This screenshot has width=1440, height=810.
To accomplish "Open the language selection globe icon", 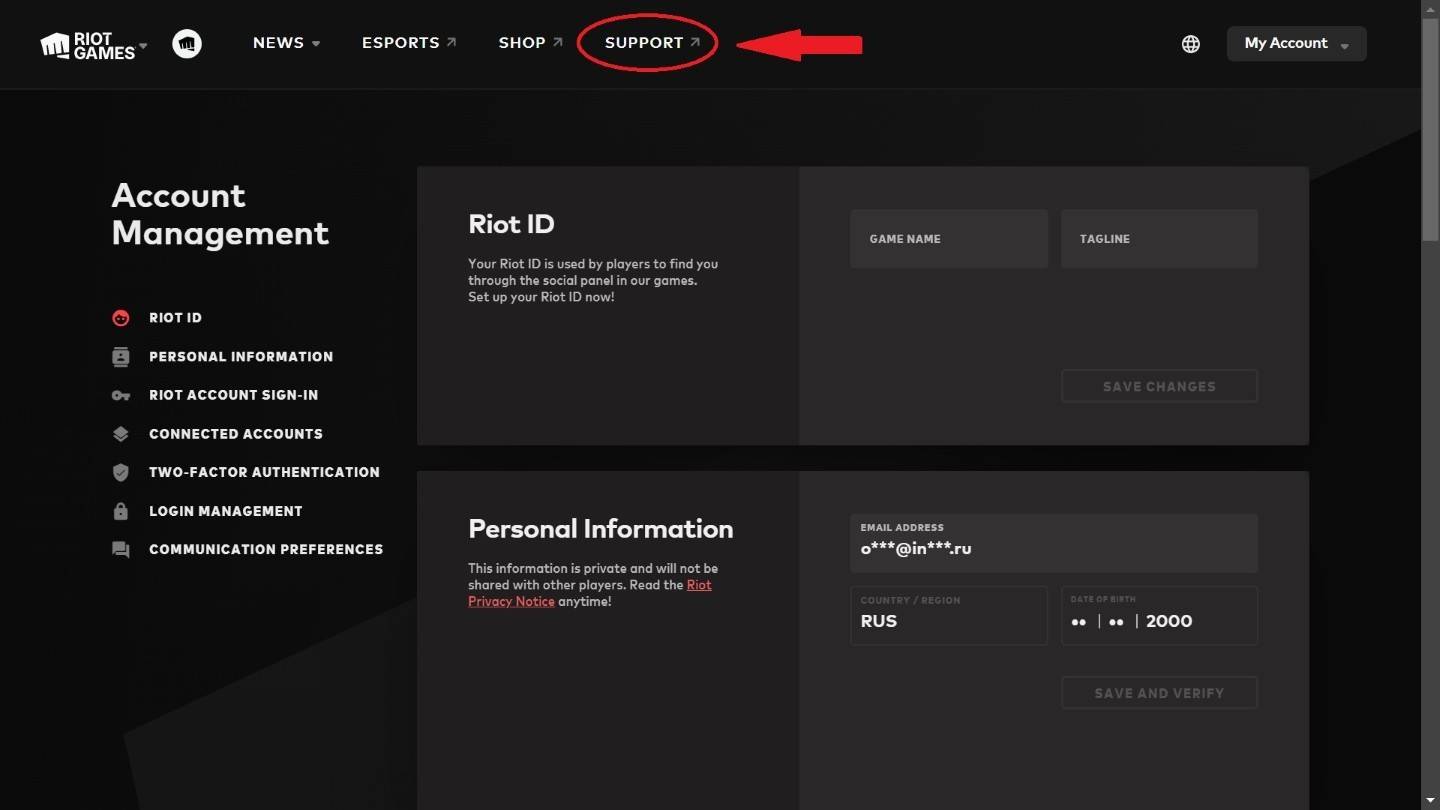I will (1190, 43).
